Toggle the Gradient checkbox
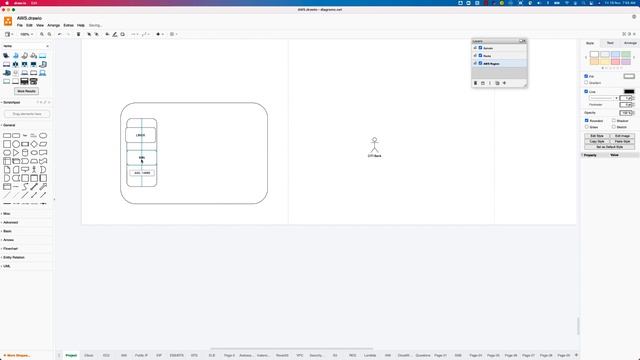640x360 pixels. pos(586,83)
